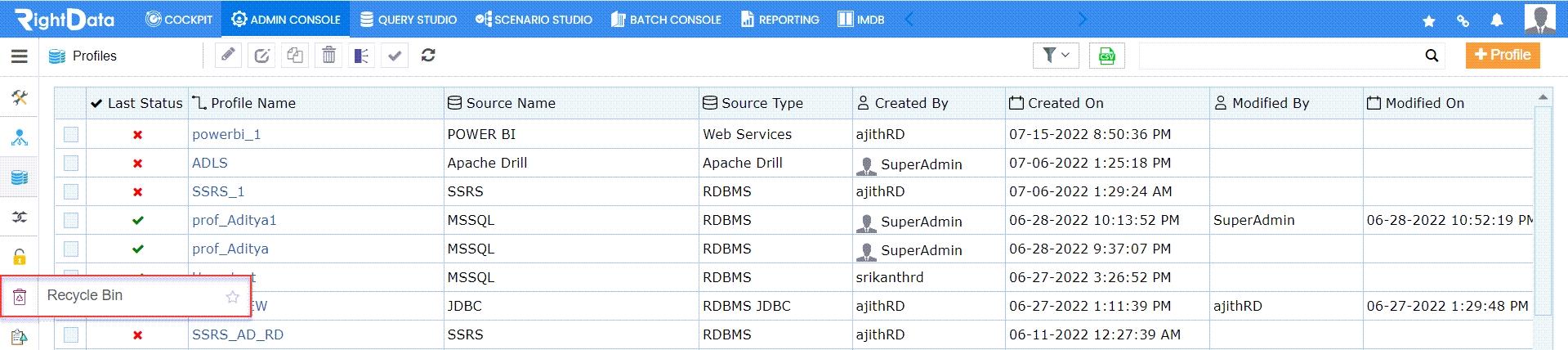Switch to Query Studio tab
Image resolution: width=1568 pixels, height=350 pixels.
tap(408, 19)
